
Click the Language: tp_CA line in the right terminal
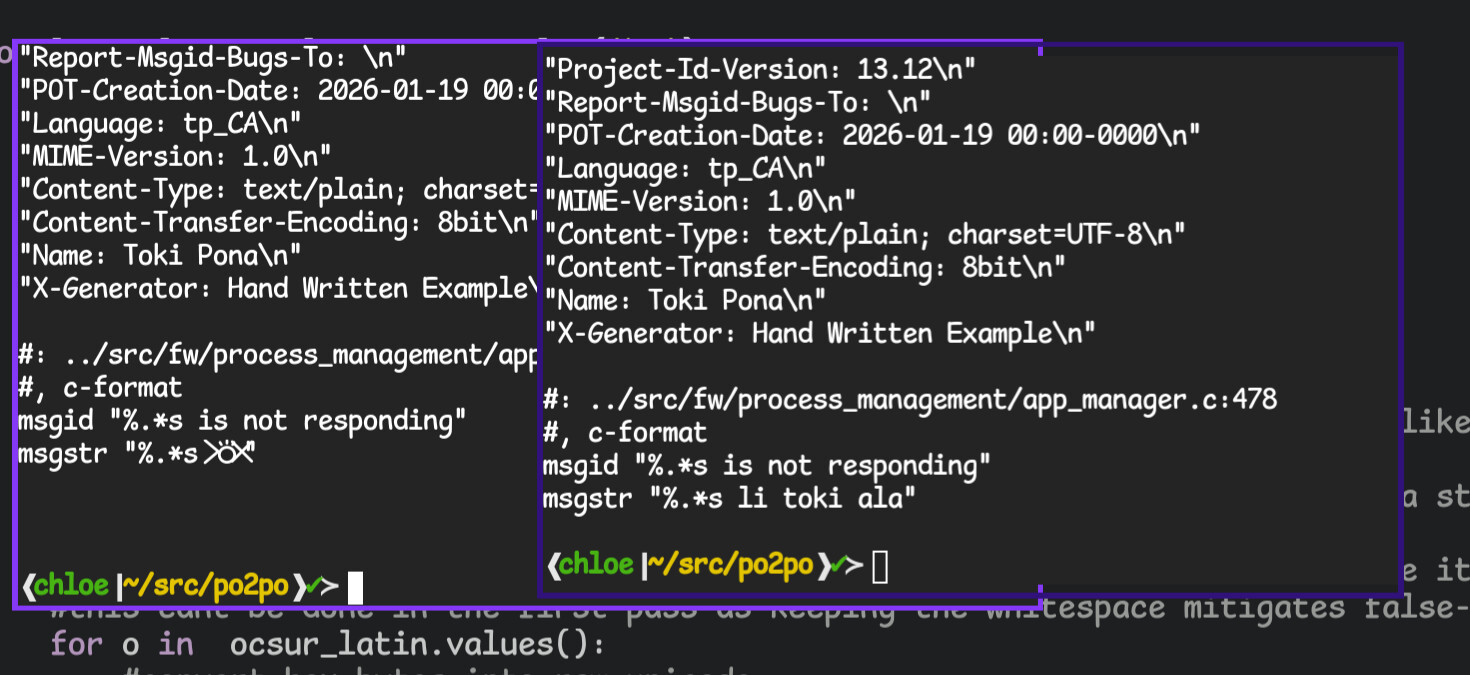[685, 167]
